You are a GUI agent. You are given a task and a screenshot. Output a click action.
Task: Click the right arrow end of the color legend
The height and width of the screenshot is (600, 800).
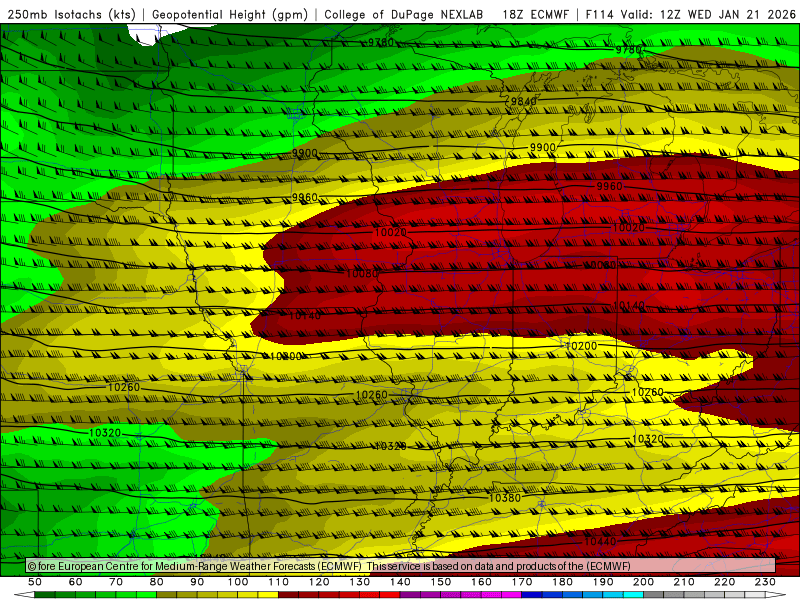pos(776,595)
